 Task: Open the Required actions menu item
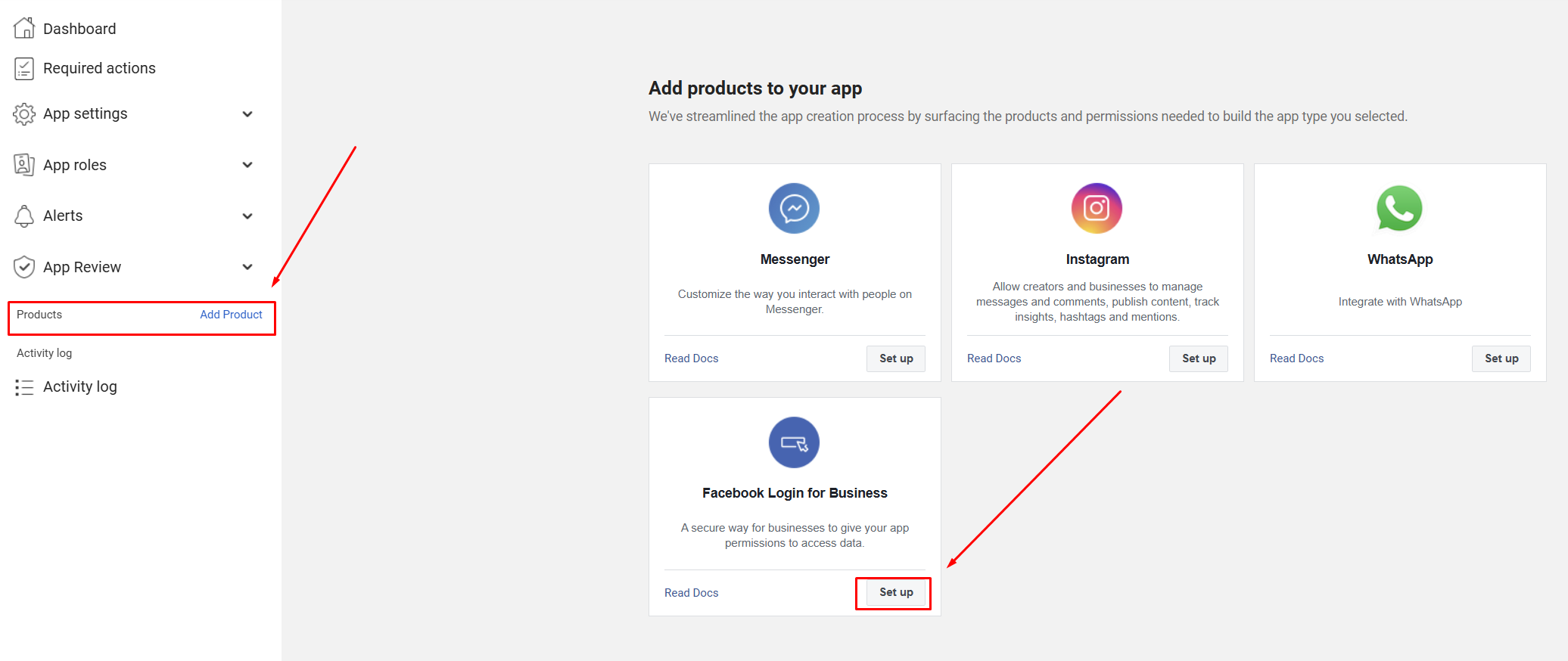point(99,69)
